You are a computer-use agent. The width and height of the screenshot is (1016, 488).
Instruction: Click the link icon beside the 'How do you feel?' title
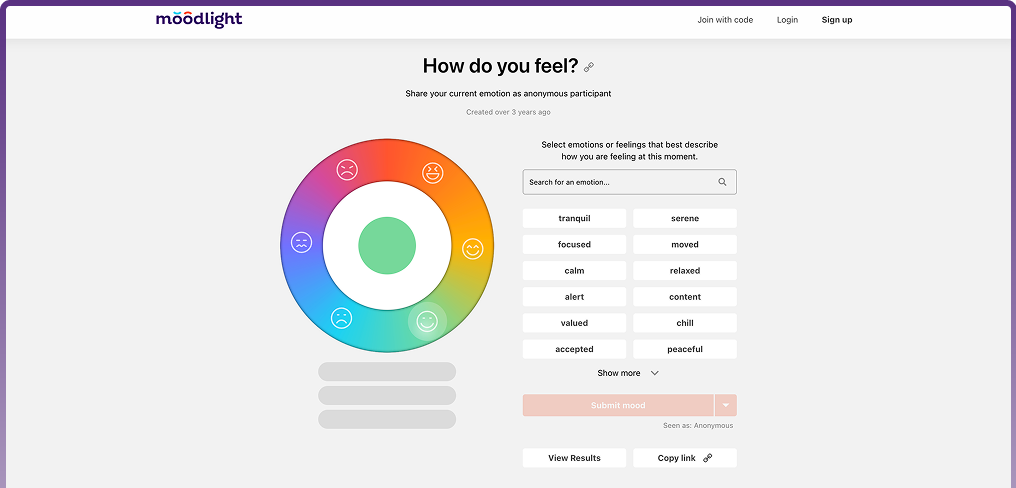(589, 67)
